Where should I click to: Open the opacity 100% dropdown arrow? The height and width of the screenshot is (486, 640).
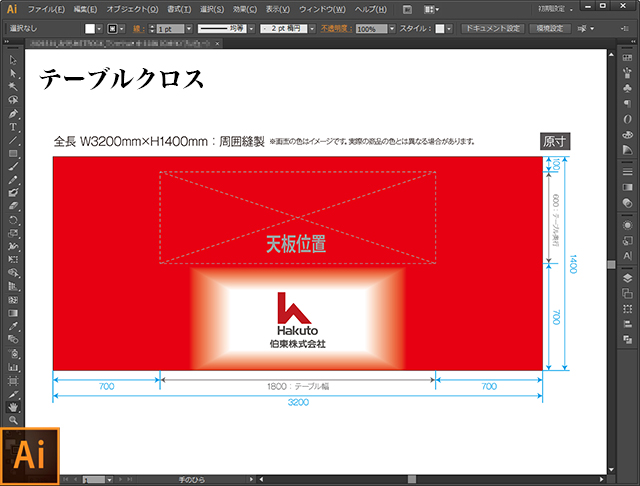tap(392, 29)
